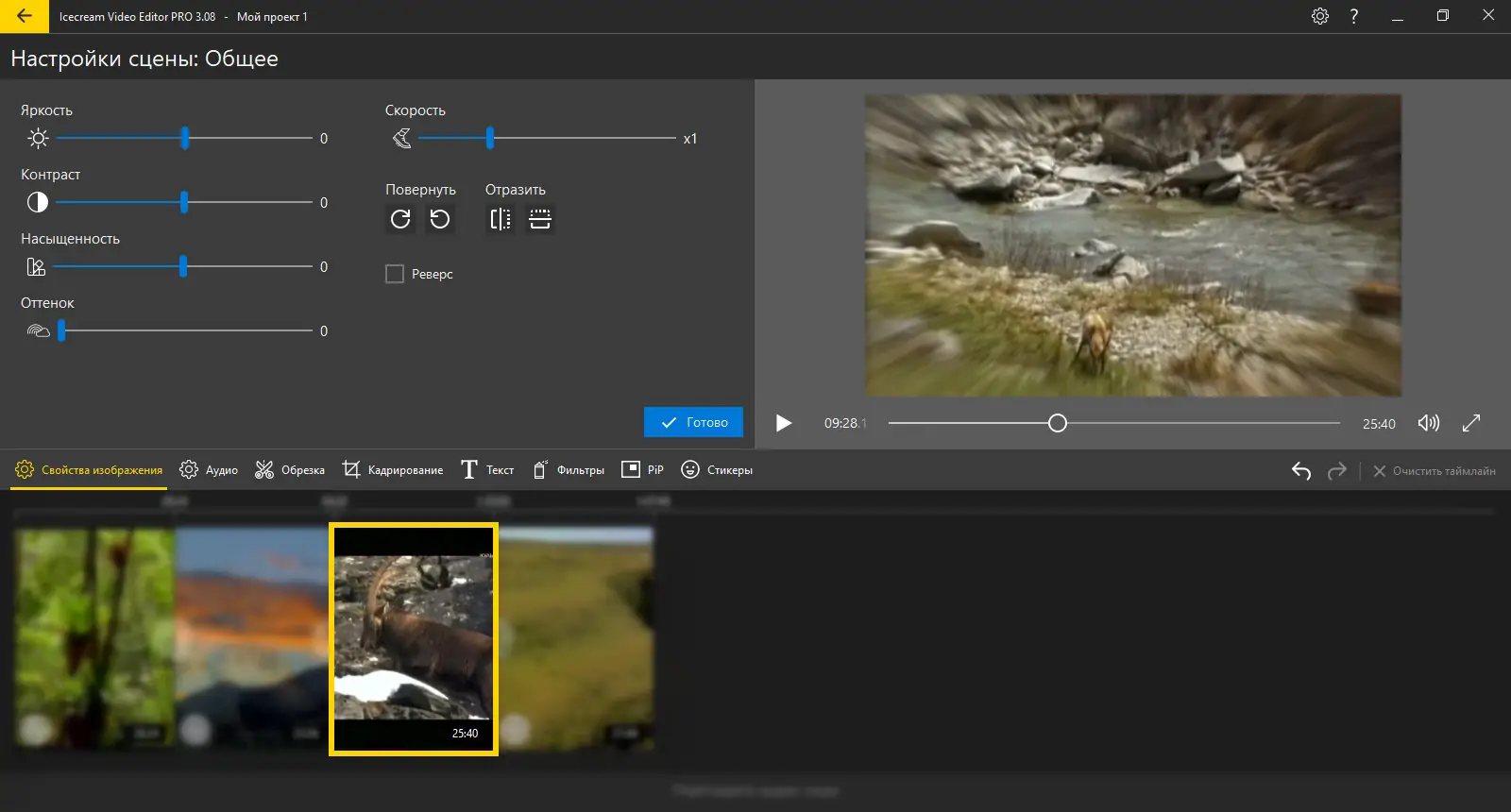Select the highlighted ibex clip thumbnail
Screen dimensions: 1511x812
(x=414, y=639)
